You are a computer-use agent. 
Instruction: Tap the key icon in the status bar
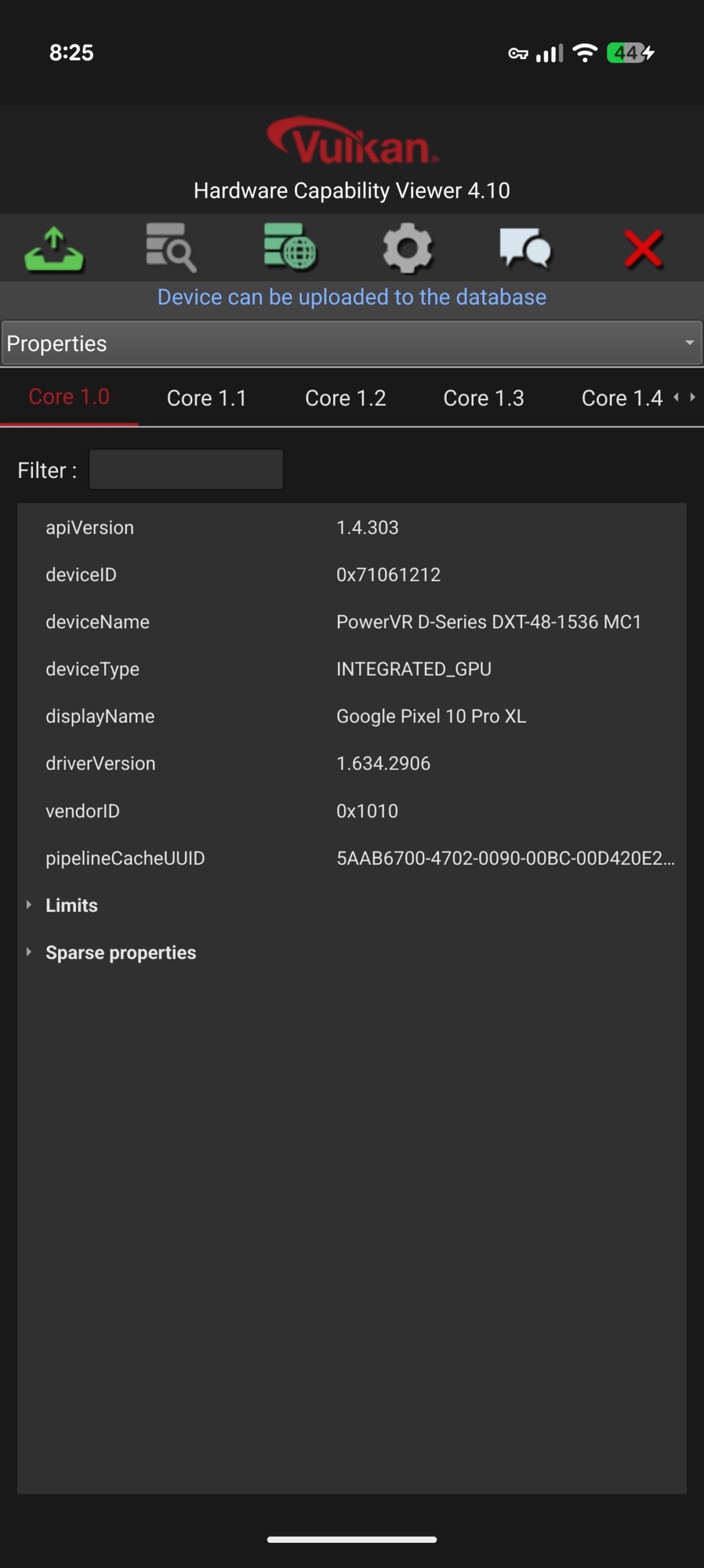click(x=517, y=54)
